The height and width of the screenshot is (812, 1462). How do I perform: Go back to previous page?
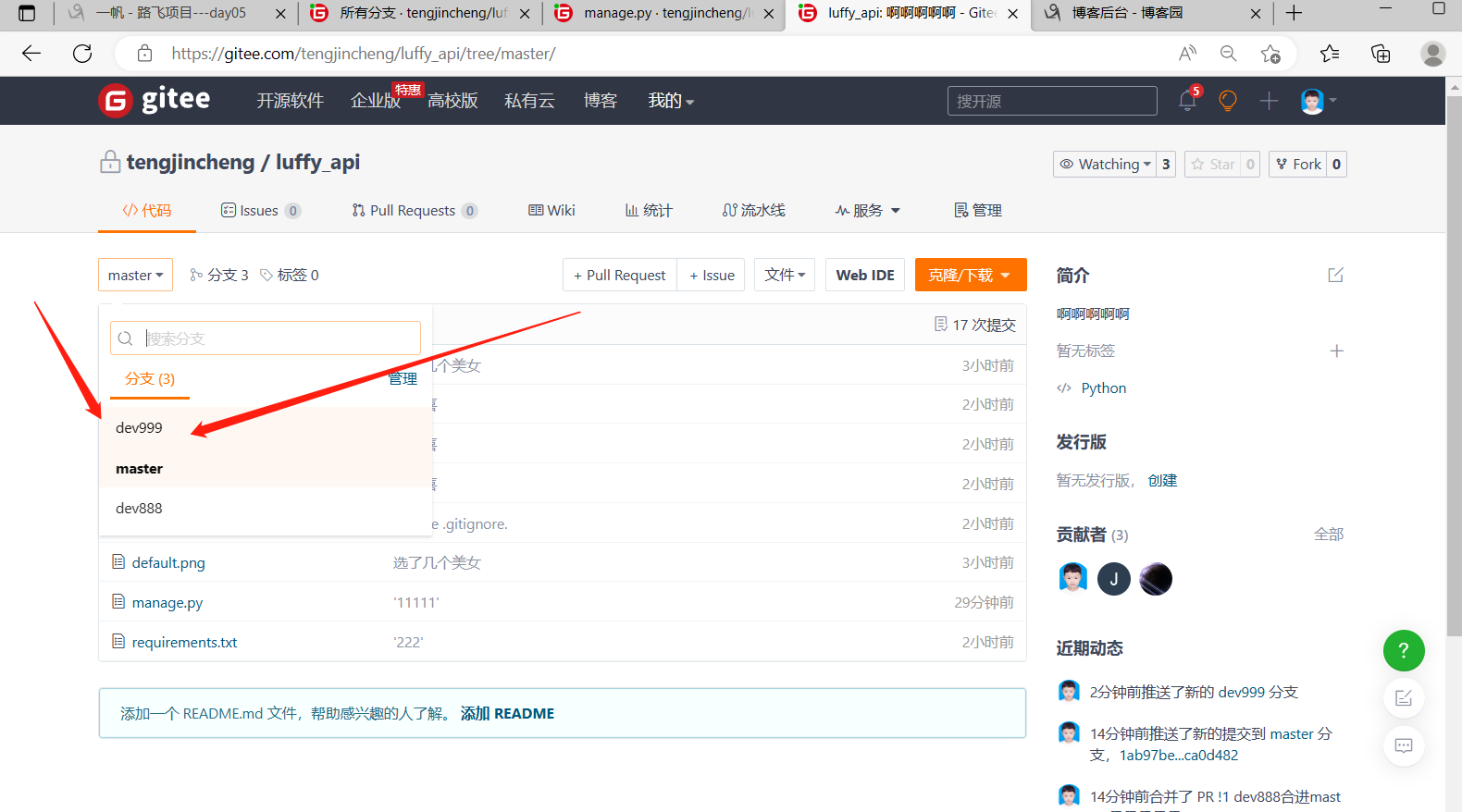31,54
